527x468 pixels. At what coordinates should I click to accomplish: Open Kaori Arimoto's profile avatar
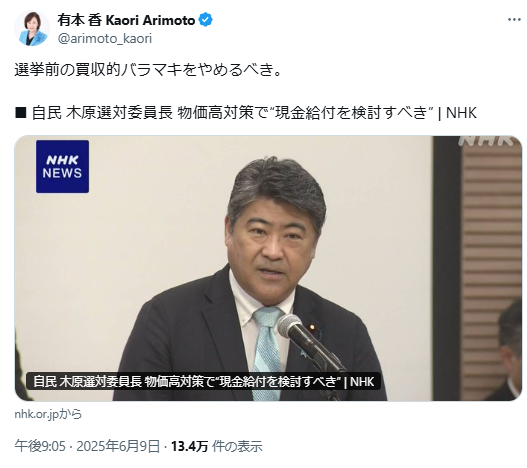pyautogui.click(x=32, y=29)
